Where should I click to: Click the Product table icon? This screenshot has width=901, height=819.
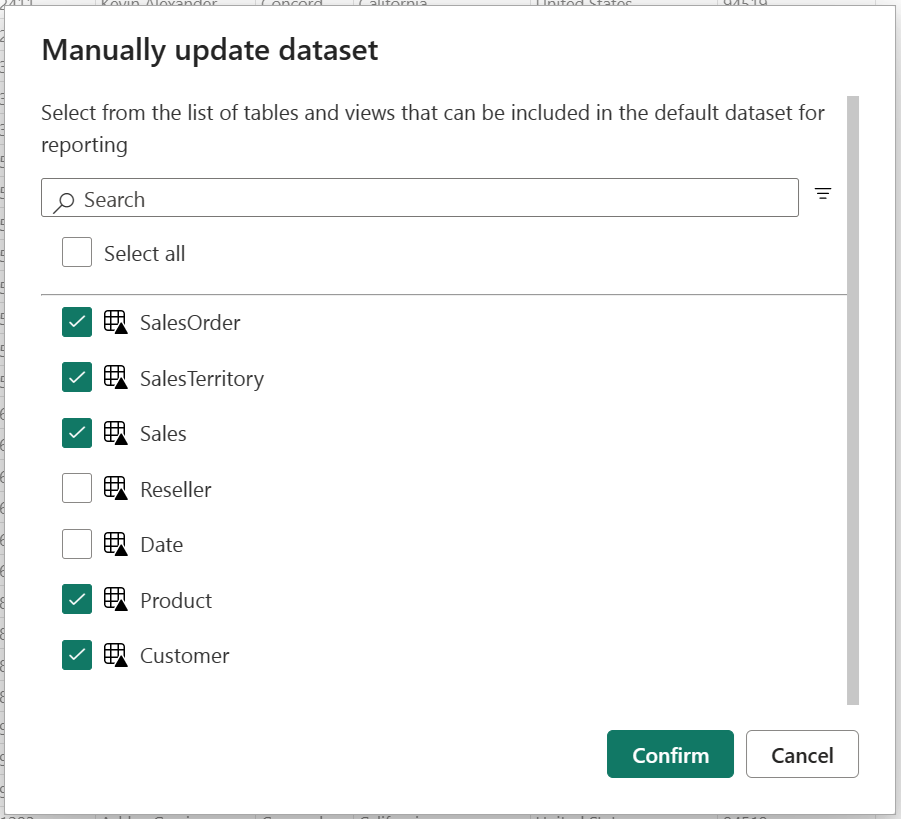click(117, 600)
